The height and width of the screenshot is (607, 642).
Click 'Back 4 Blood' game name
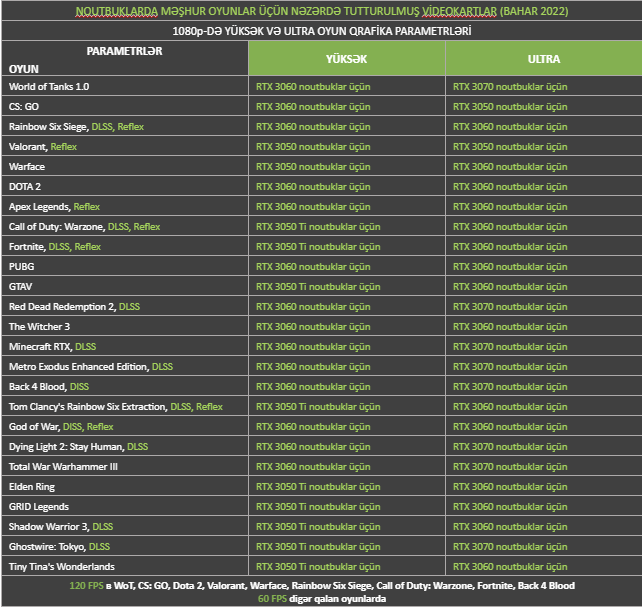coord(38,387)
